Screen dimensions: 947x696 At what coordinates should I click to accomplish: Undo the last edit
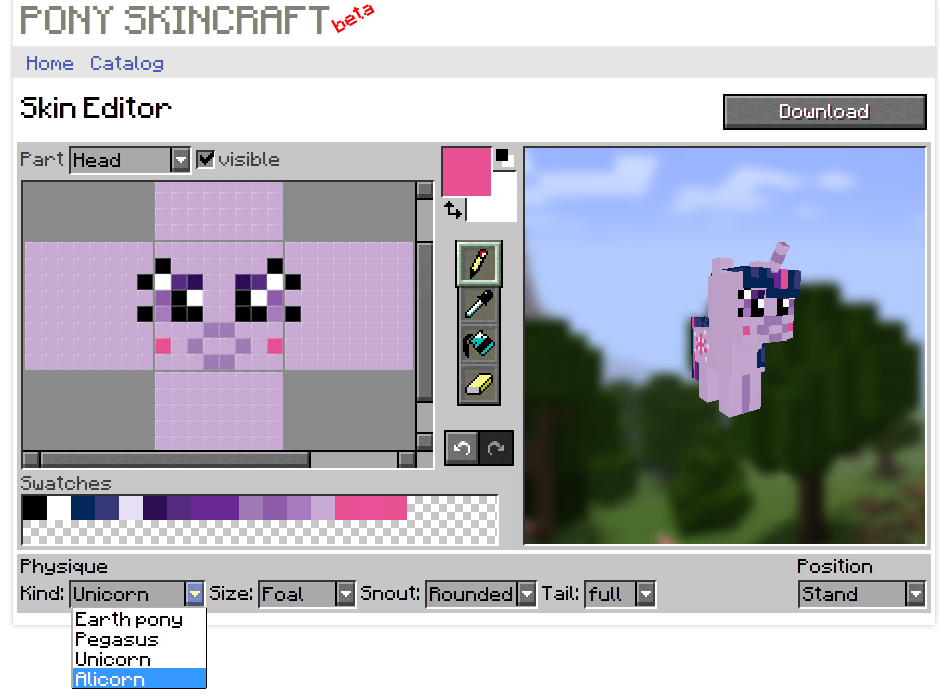(462, 448)
